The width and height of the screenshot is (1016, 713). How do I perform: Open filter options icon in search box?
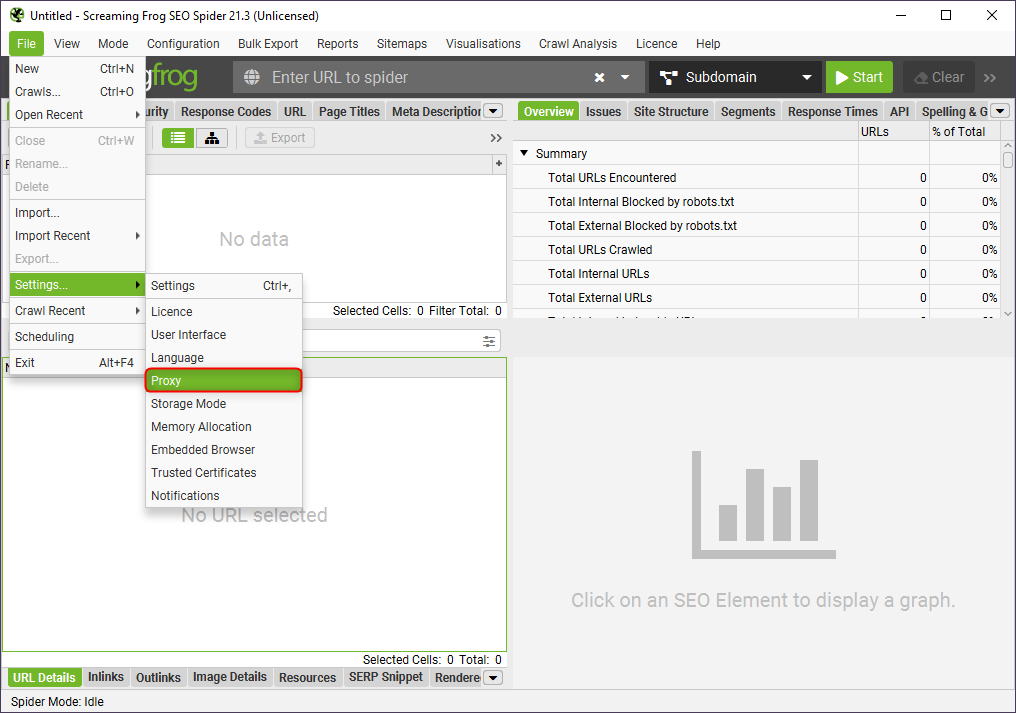tap(489, 341)
